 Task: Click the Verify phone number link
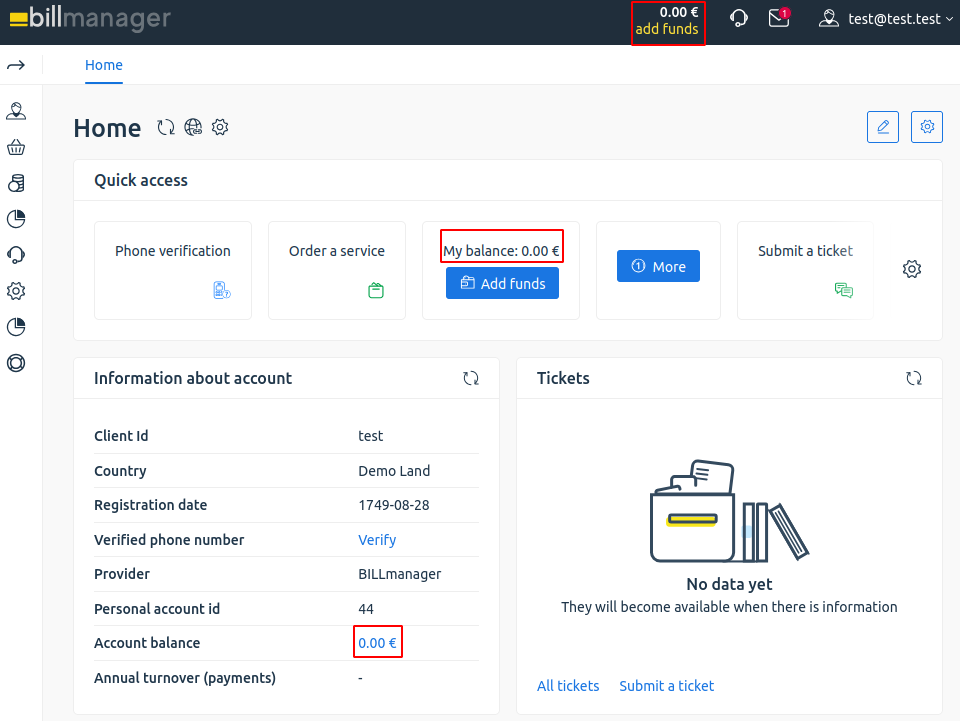(377, 540)
